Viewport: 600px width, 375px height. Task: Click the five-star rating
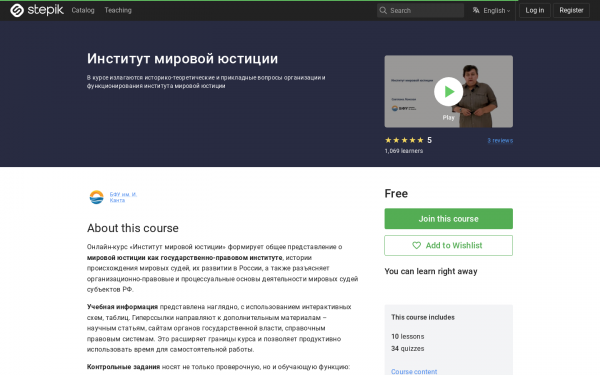tap(404, 140)
